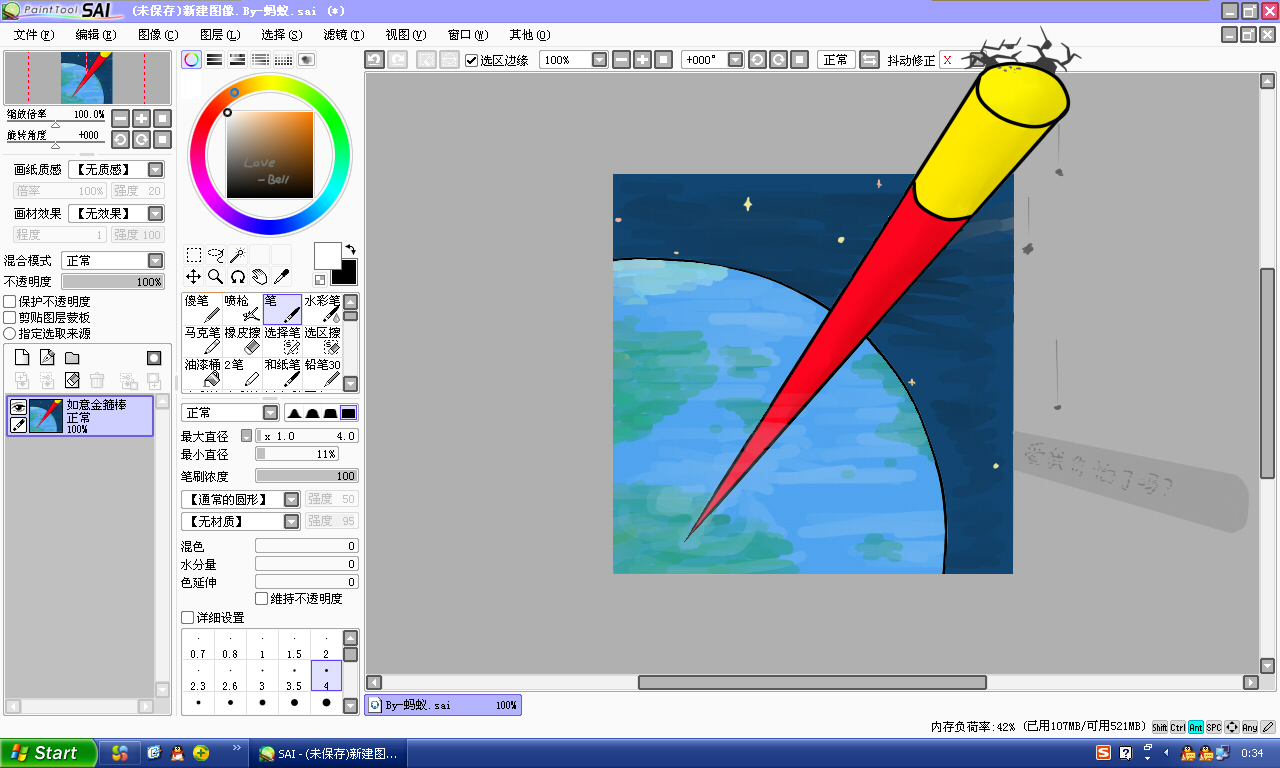Viewport: 1280px width, 768px height.
Task: Activate the lasso selection tool
Action: point(216,255)
